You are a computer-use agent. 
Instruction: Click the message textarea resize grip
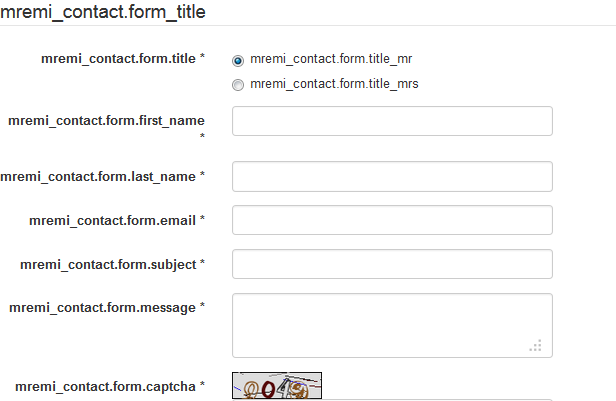pos(536,345)
